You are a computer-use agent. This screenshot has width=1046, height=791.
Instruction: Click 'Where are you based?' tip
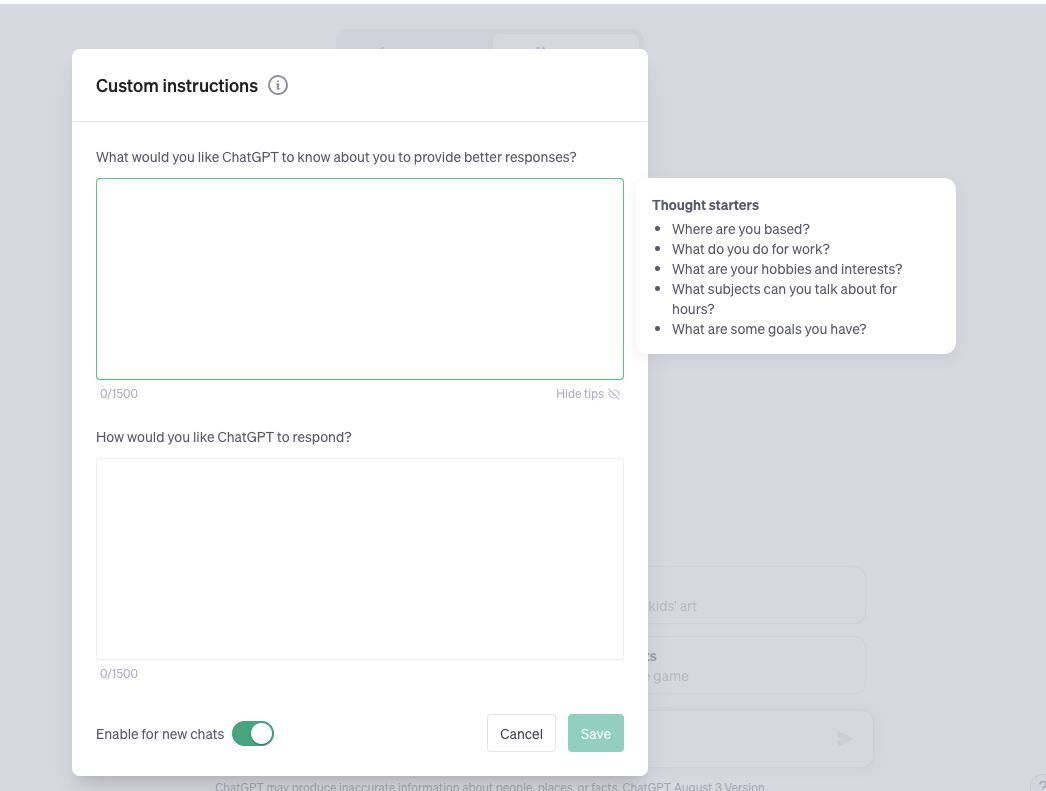[740, 229]
